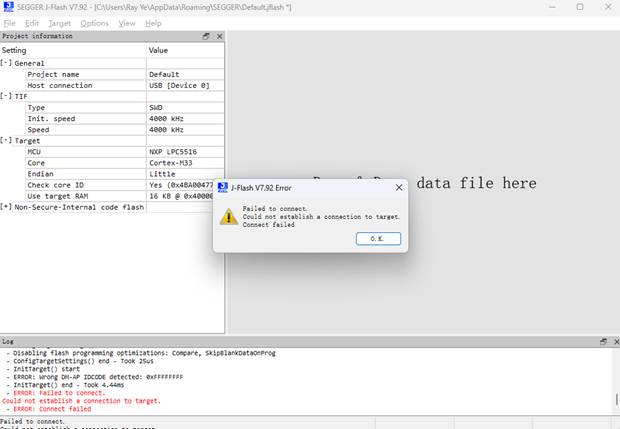Click the SEGGER icon in error dialog title
This screenshot has width=620, height=429.
[x=222, y=187]
